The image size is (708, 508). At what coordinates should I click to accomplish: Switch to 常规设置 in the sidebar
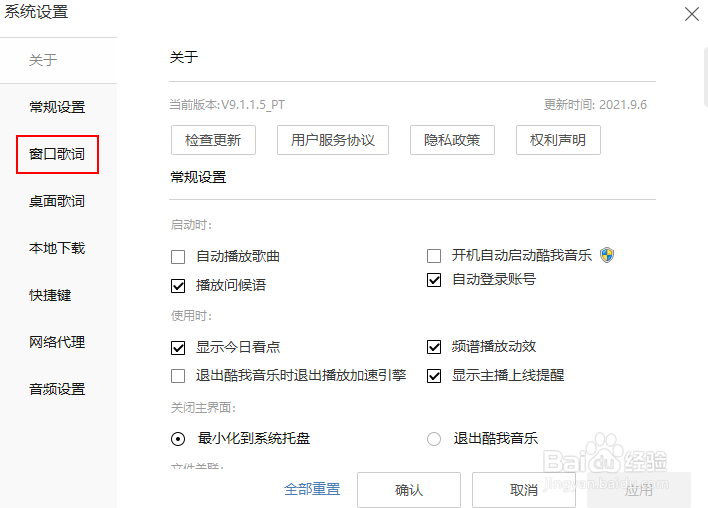tap(57, 107)
